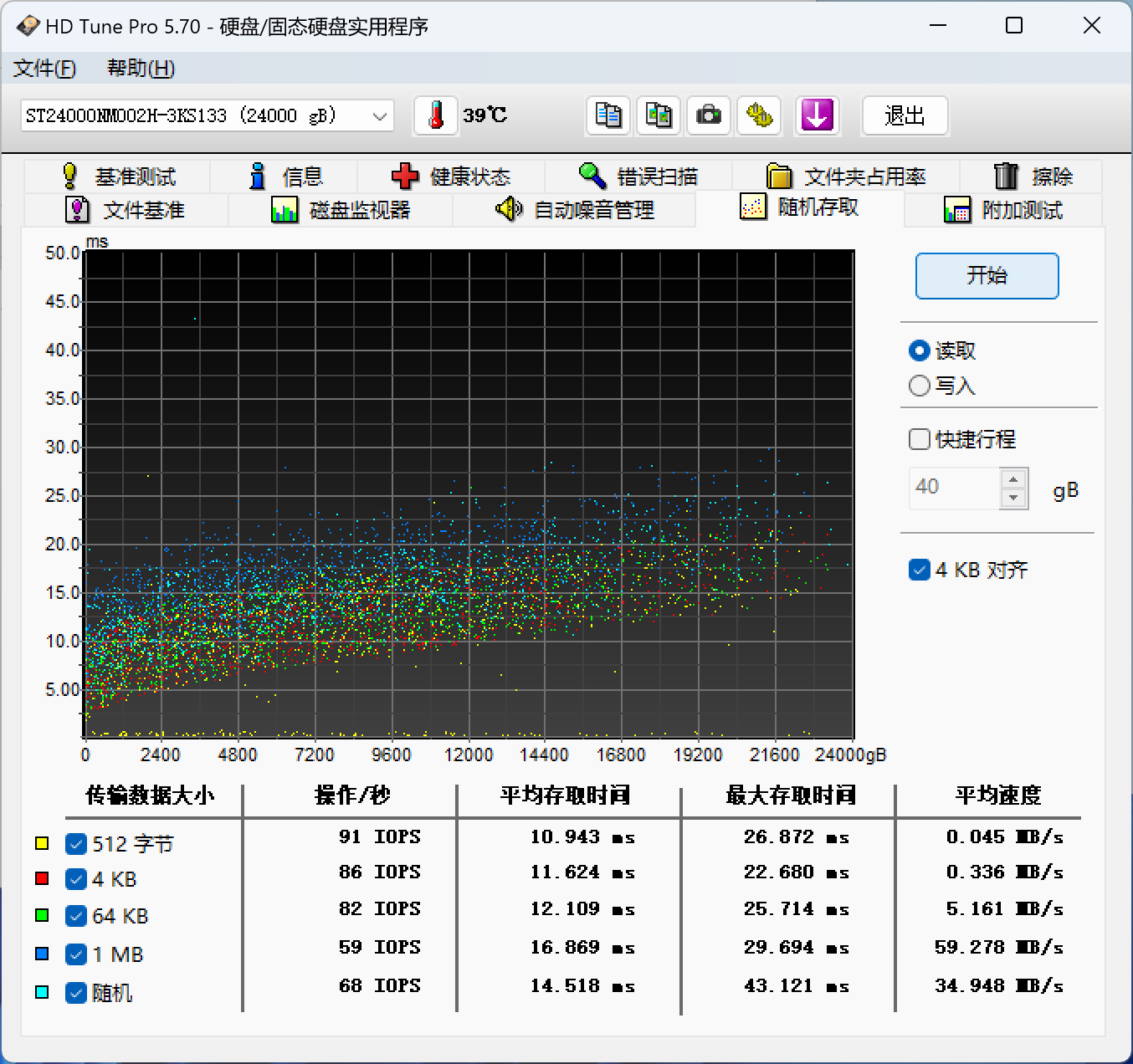Toggle the 随机 checkbox
1133x1064 pixels.
[x=76, y=993]
